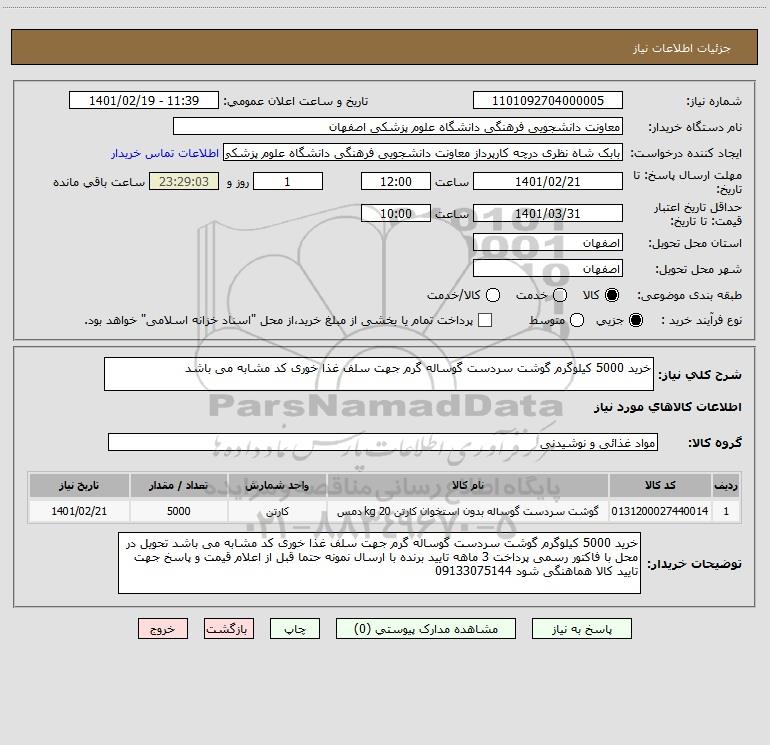
Task: Click the response deadline date 1401/02/21 field
Action: point(548,181)
